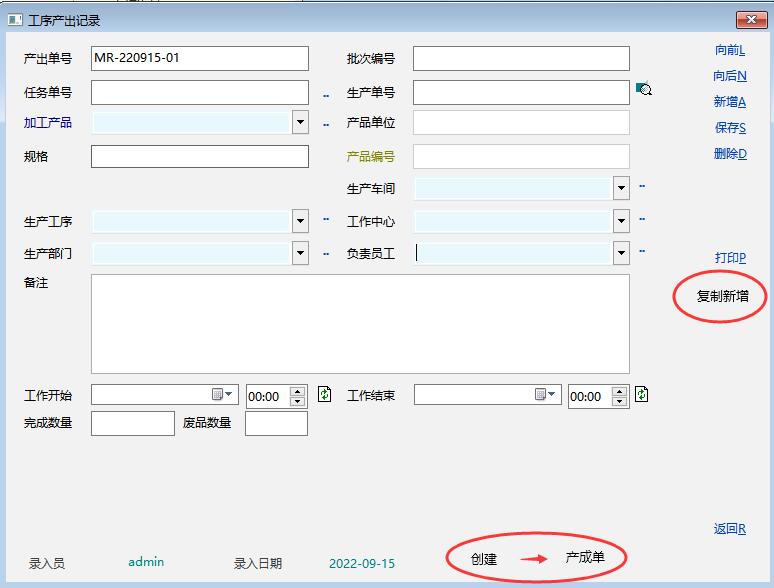Expand the 加工产品 dropdown list
This screenshot has height=588, width=774.
300,123
